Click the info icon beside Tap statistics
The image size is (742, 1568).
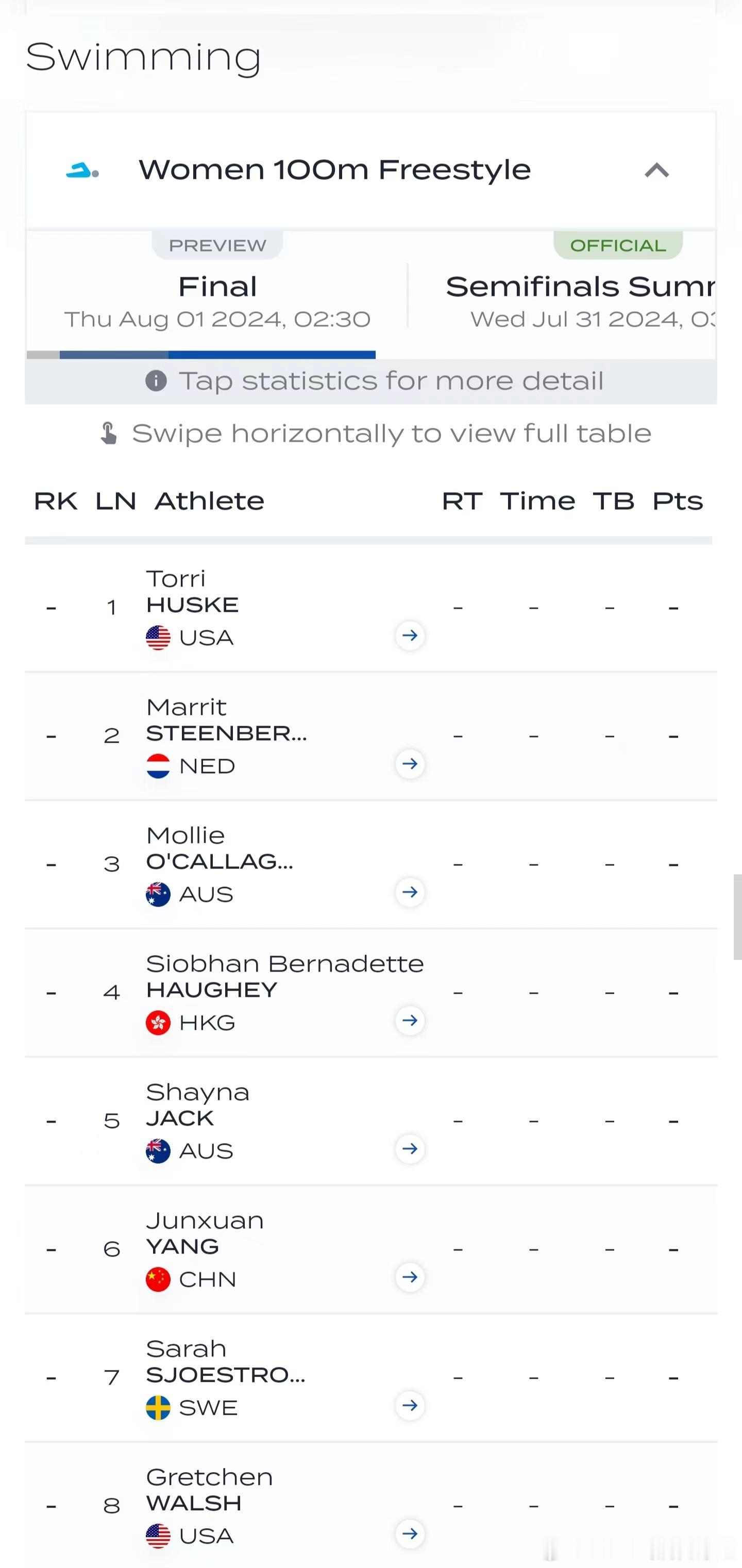click(x=156, y=381)
